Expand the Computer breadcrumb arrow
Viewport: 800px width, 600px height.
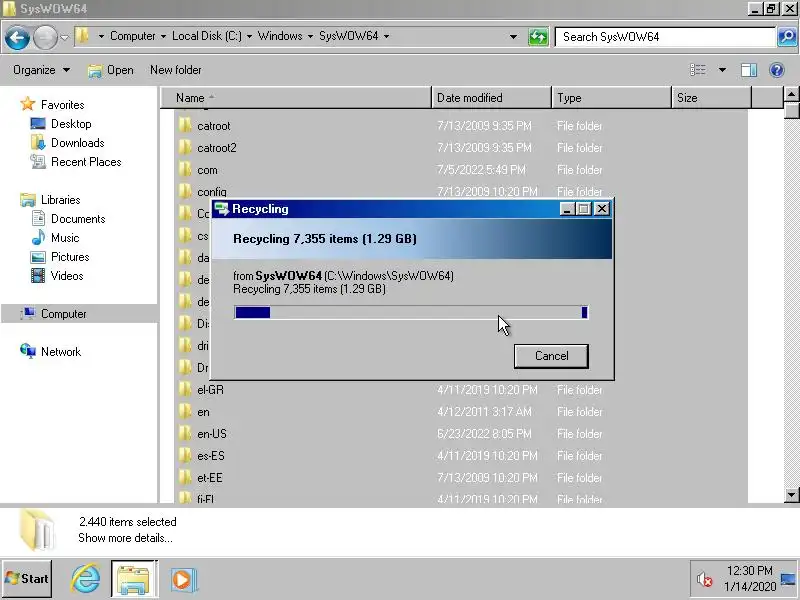click(163, 36)
